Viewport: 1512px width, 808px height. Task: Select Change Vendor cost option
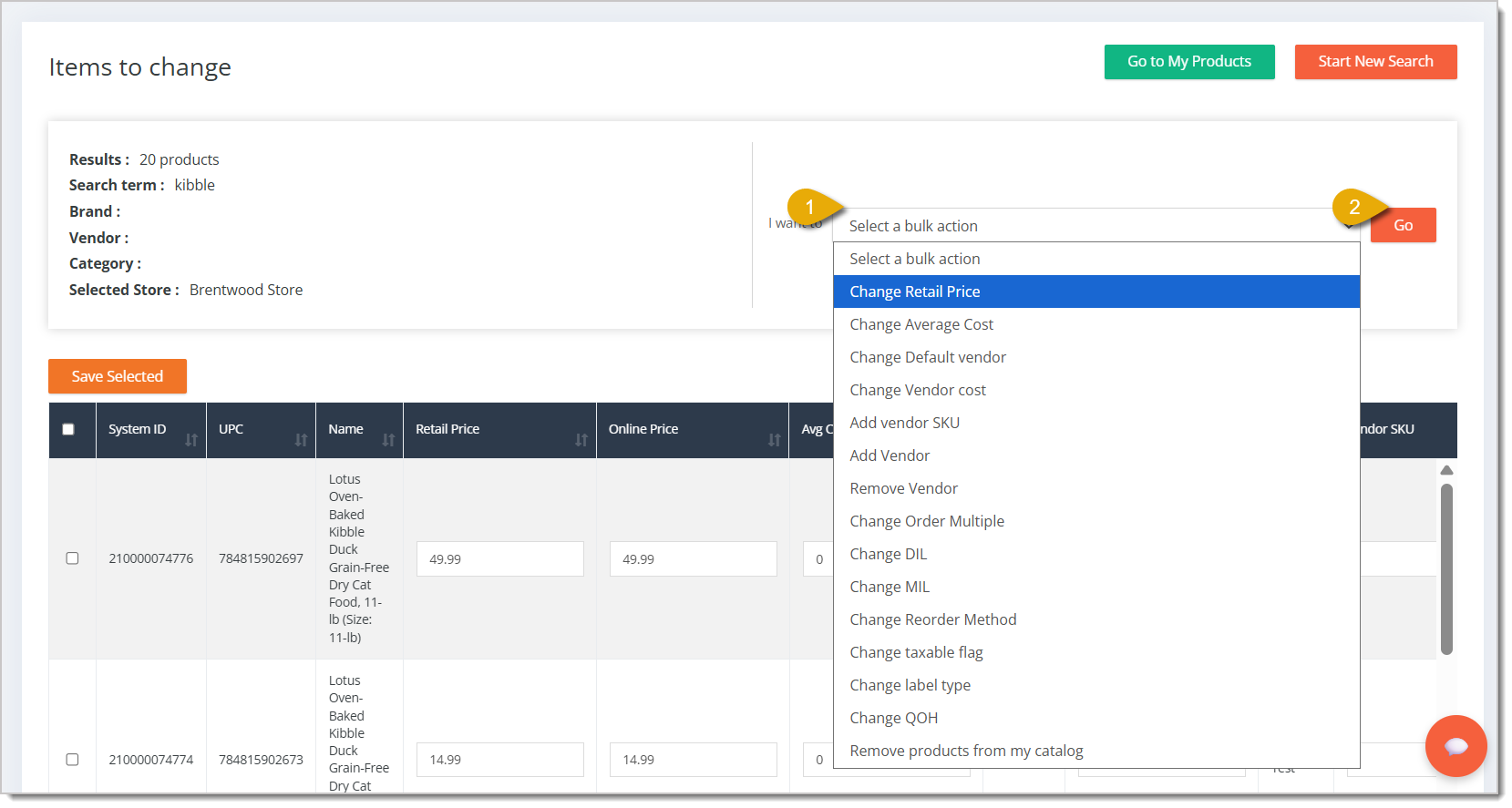[1096, 390]
